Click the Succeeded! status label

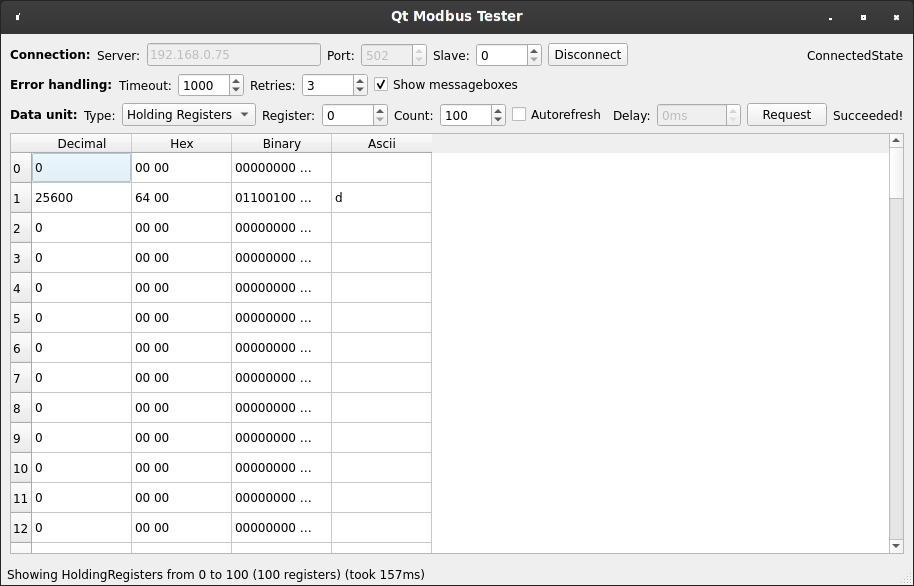[867, 115]
